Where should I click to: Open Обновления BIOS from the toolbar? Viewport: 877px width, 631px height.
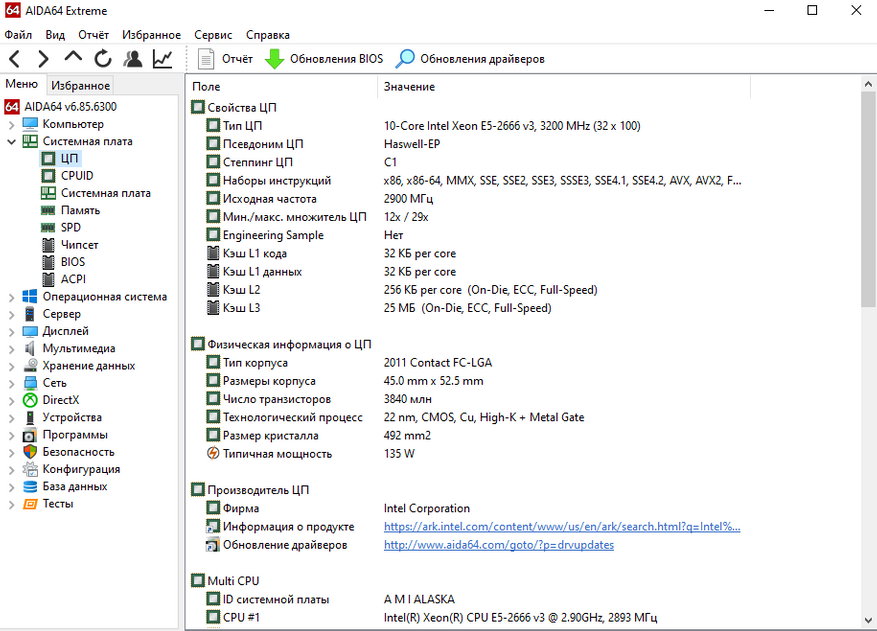point(324,59)
